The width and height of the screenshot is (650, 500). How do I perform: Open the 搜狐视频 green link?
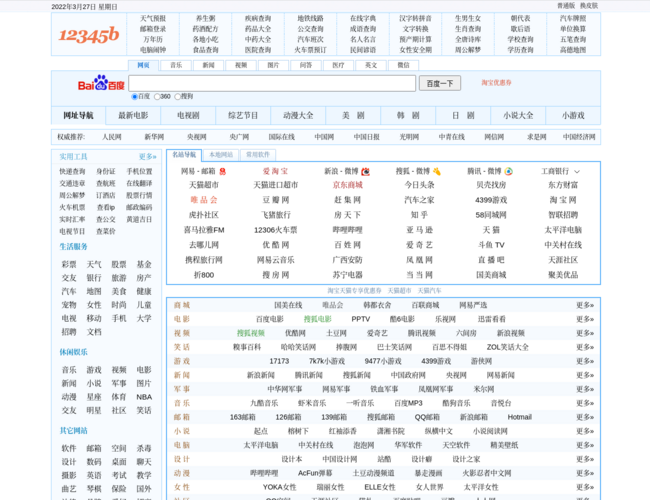click(x=250, y=333)
